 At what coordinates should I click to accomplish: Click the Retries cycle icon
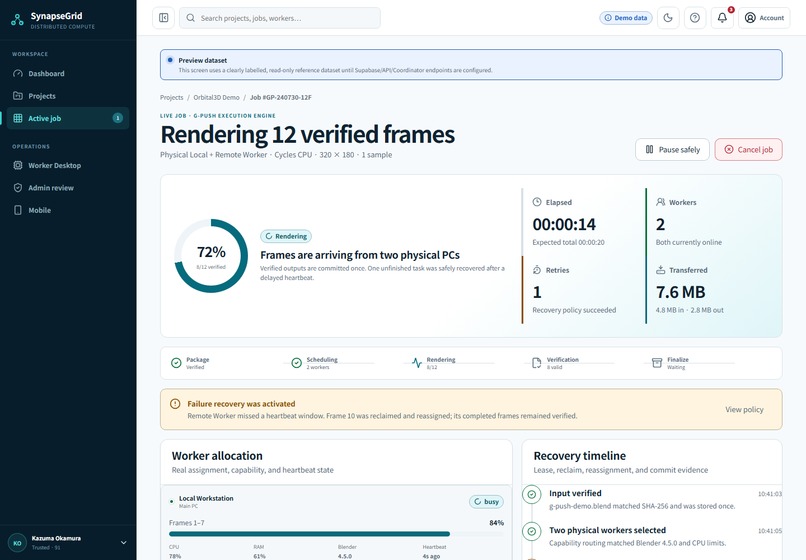[537, 270]
